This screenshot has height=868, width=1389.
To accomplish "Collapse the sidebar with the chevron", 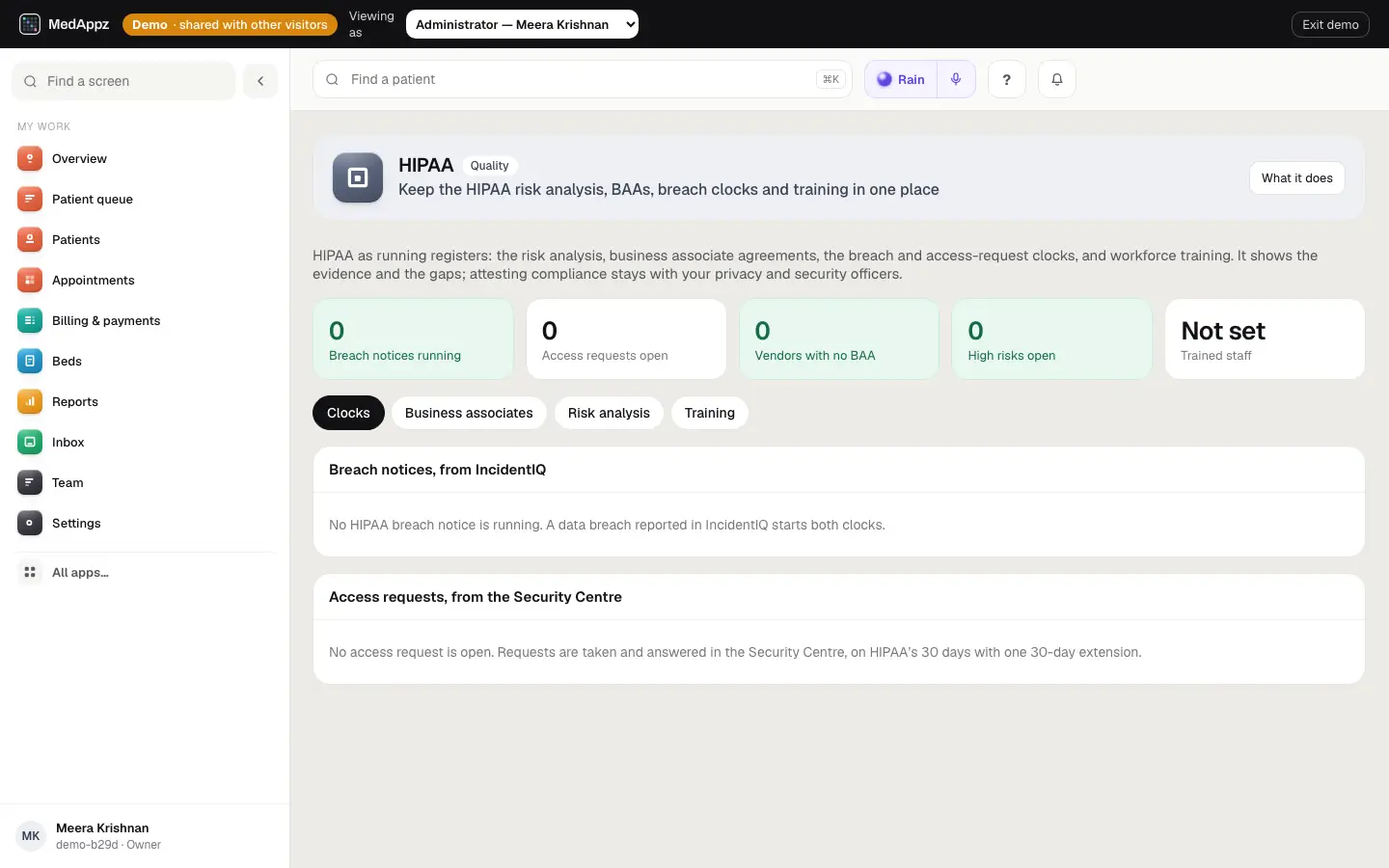I will pos(260,81).
